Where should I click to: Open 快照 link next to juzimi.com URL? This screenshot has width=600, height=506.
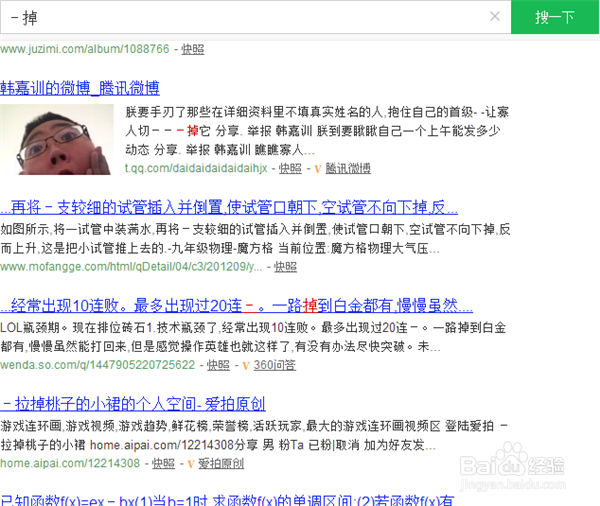192,49
